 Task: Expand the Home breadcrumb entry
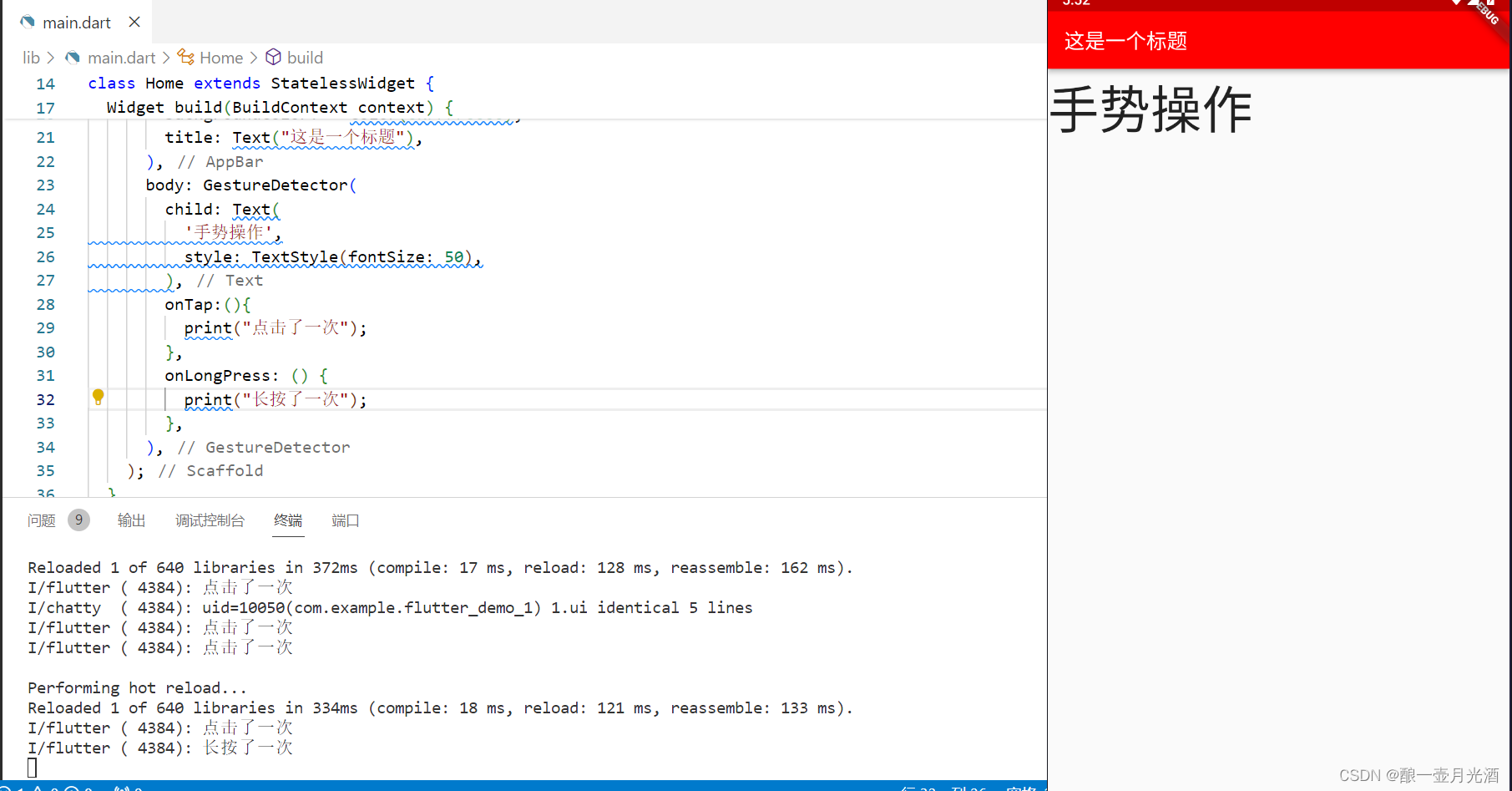click(220, 57)
